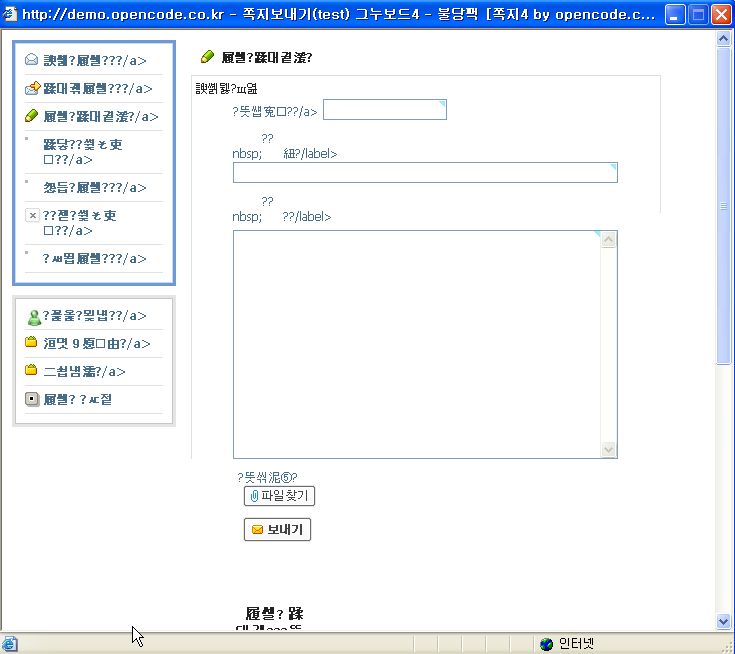
Task: Open the last bullet link in the top sidebar panel
Action: pyautogui.click(x=94, y=258)
